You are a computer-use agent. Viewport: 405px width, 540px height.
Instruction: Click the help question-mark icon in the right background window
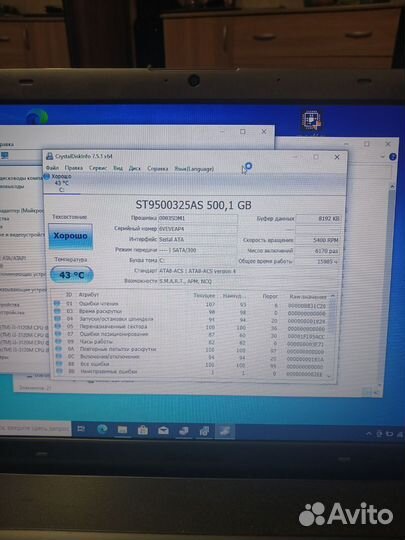coord(393,157)
